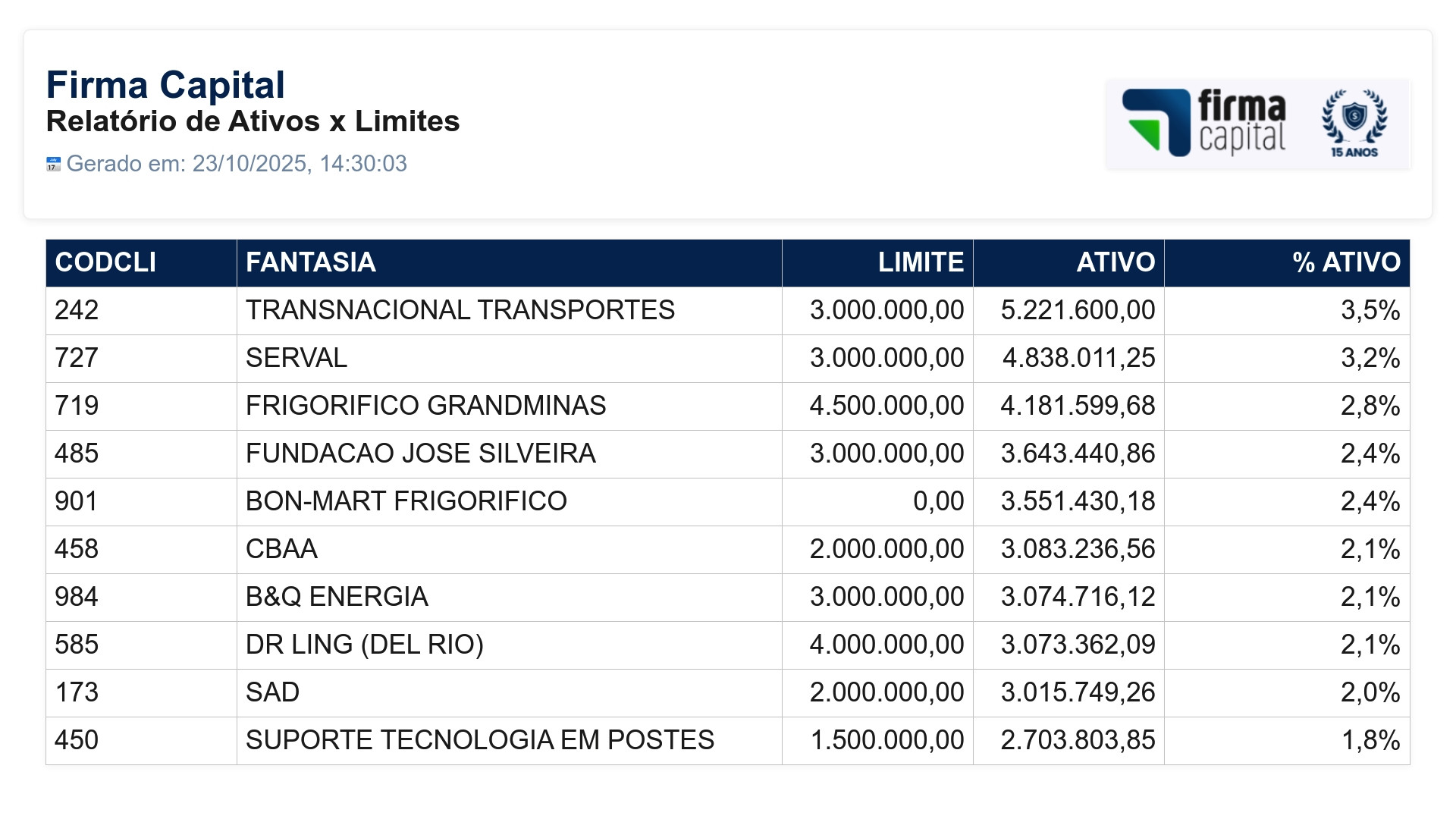Click the CODCLI column header
Screen dimensions: 1456x819
click(105, 262)
